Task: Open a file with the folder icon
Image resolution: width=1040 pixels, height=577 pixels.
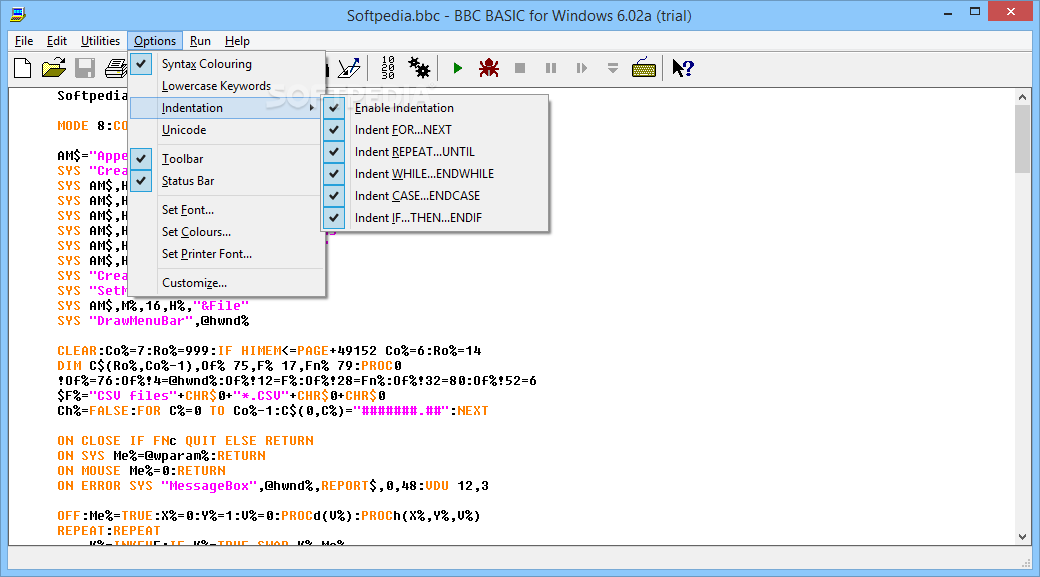Action: click(x=54, y=68)
